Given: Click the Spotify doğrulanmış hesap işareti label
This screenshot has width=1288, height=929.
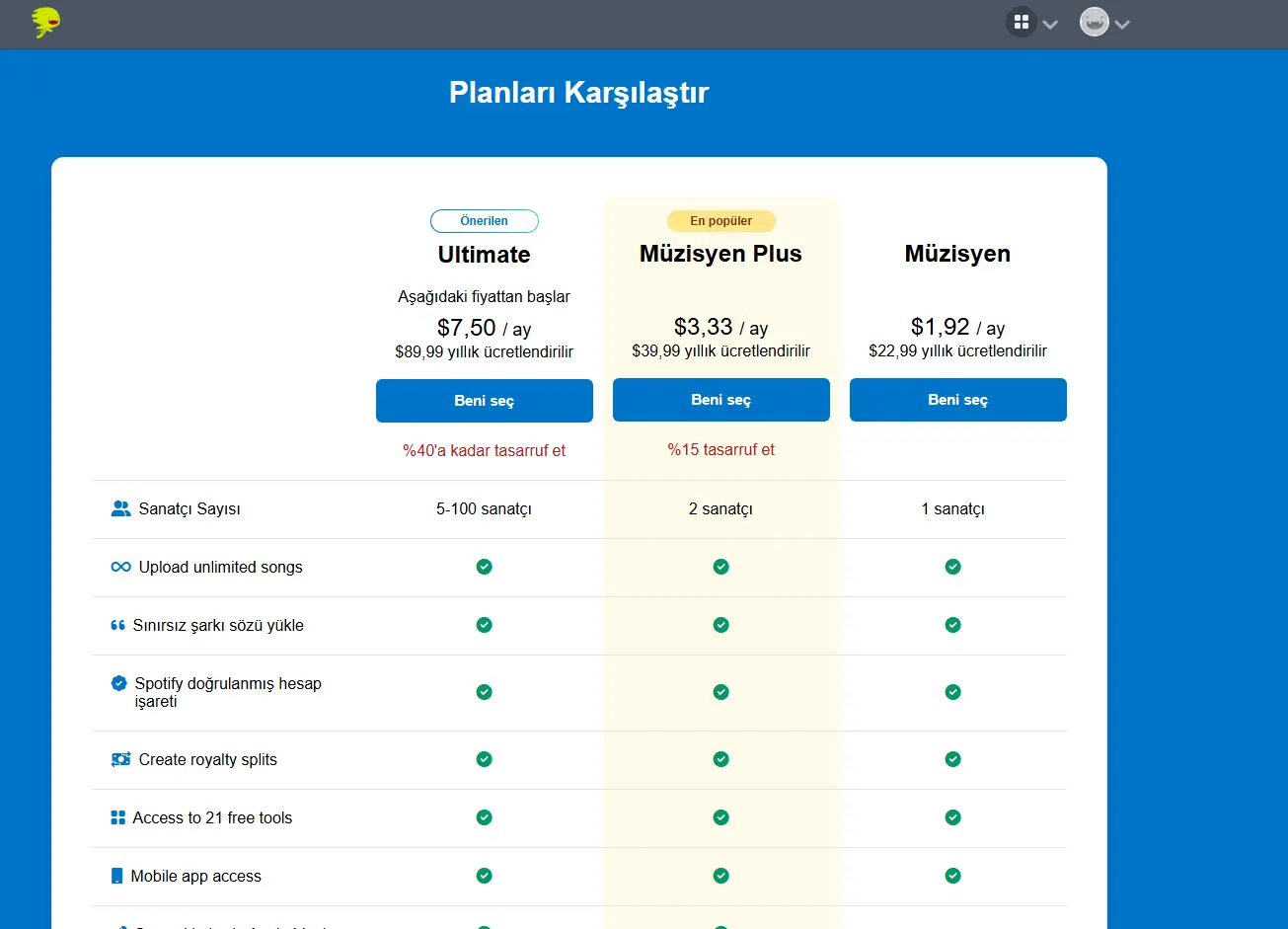Looking at the screenshot, I should [228, 693].
